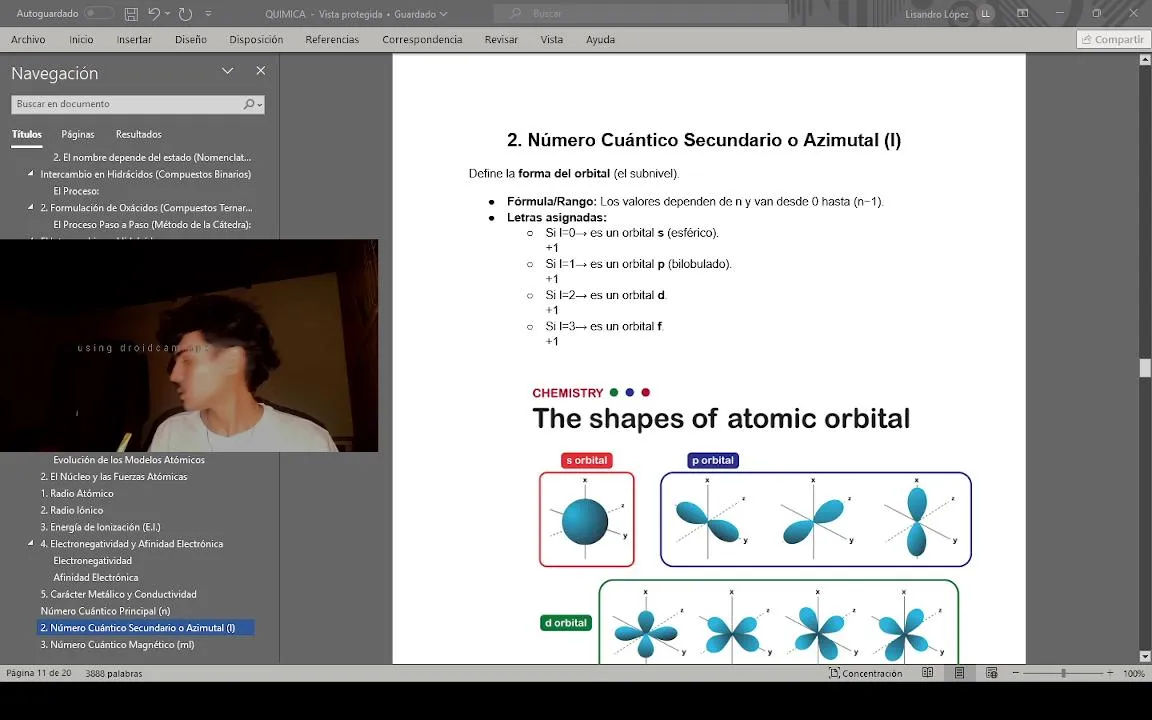Go to 5. Carácter Metálico y Conductividad
Screen dimensions: 1152x720
[x=118, y=595]
